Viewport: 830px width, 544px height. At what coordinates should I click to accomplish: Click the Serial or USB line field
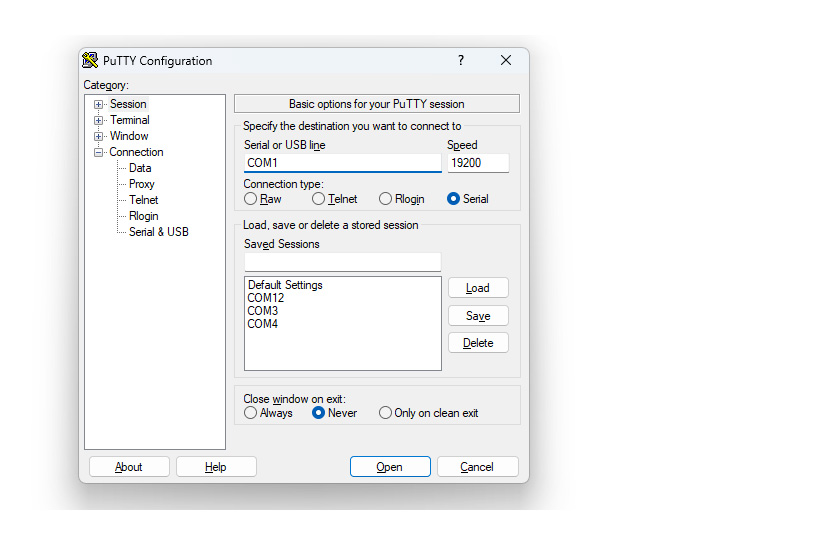[x=342, y=163]
